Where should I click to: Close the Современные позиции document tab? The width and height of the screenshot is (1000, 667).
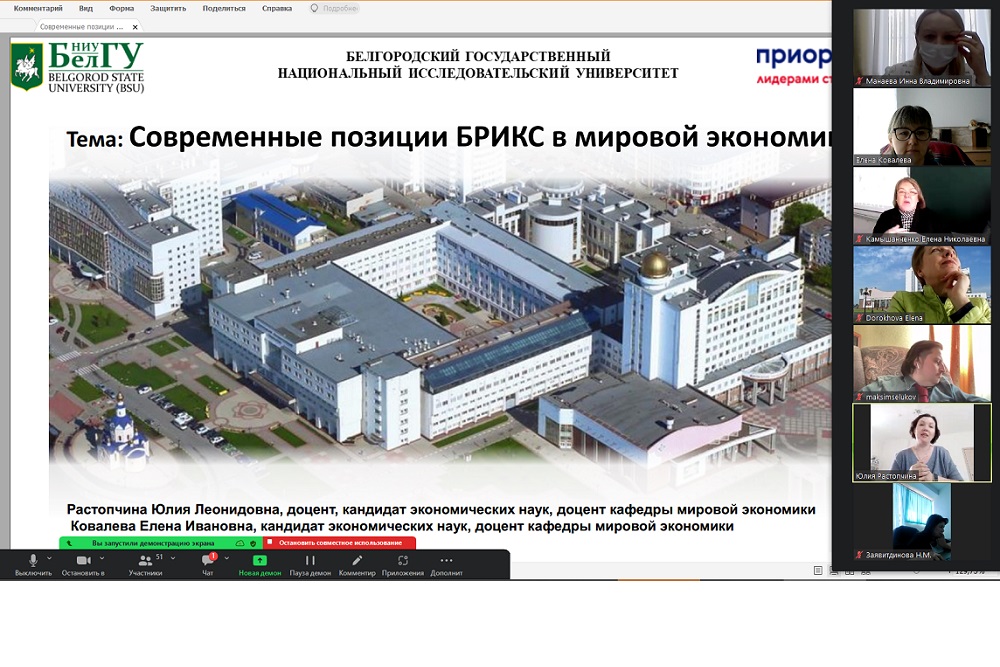point(135,27)
